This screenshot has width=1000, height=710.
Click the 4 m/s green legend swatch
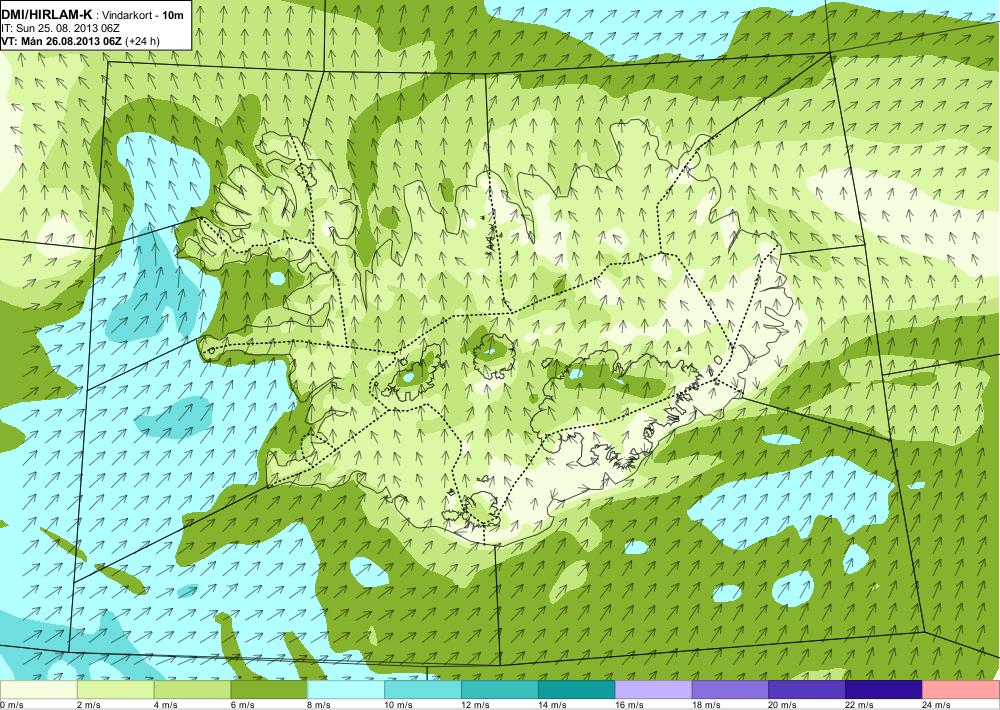pos(192,690)
